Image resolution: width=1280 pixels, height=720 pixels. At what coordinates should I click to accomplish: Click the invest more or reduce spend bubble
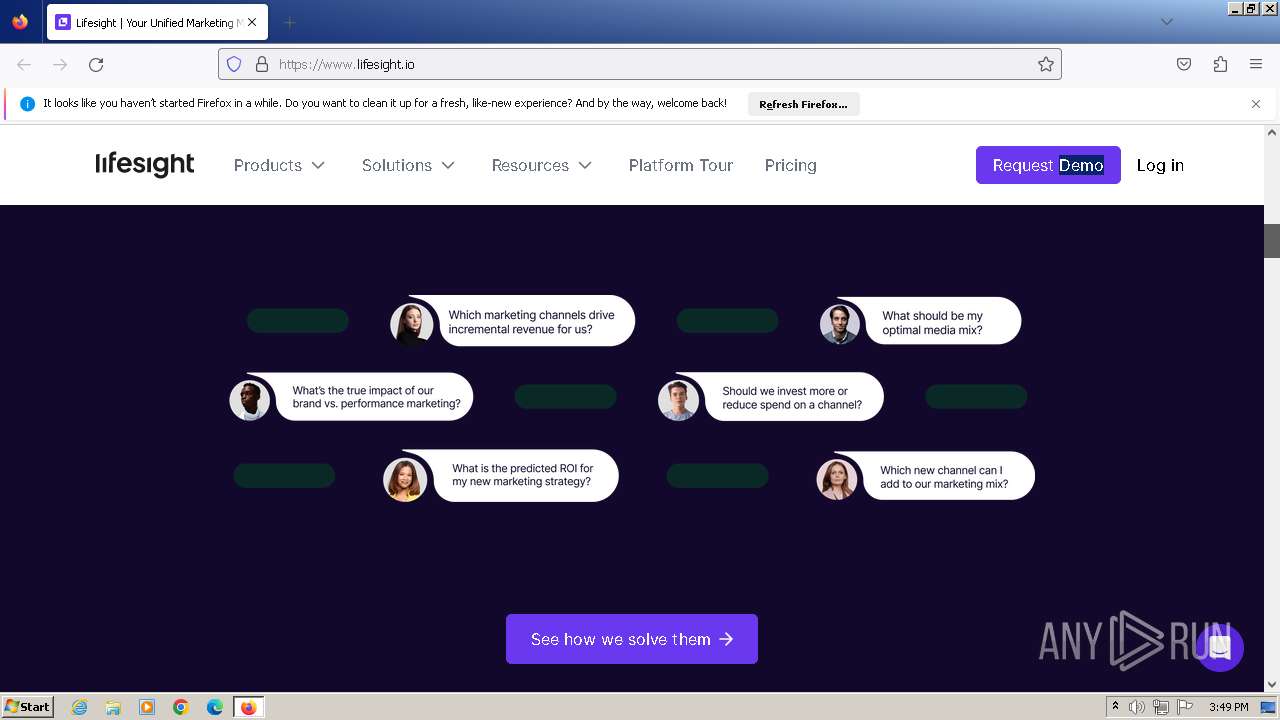[x=796, y=397]
